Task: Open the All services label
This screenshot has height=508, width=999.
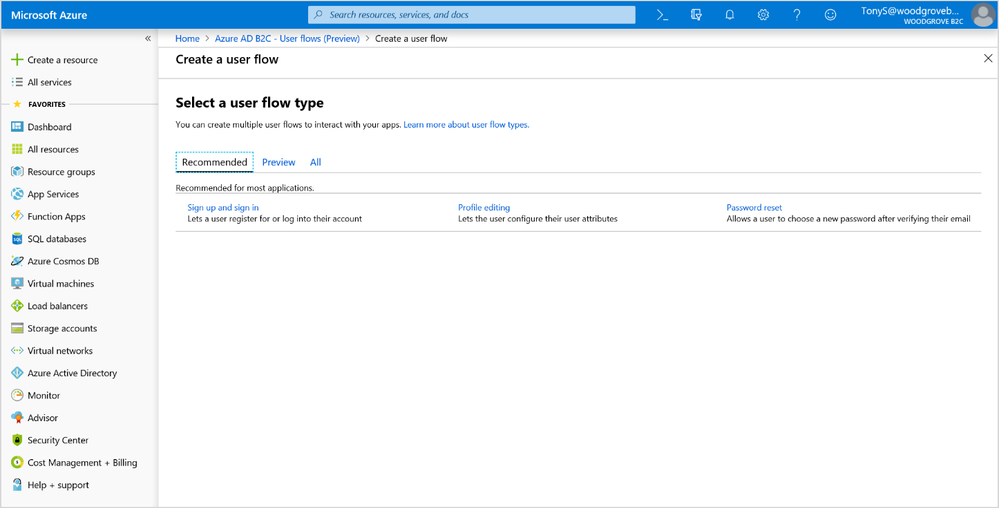Action: [50, 82]
